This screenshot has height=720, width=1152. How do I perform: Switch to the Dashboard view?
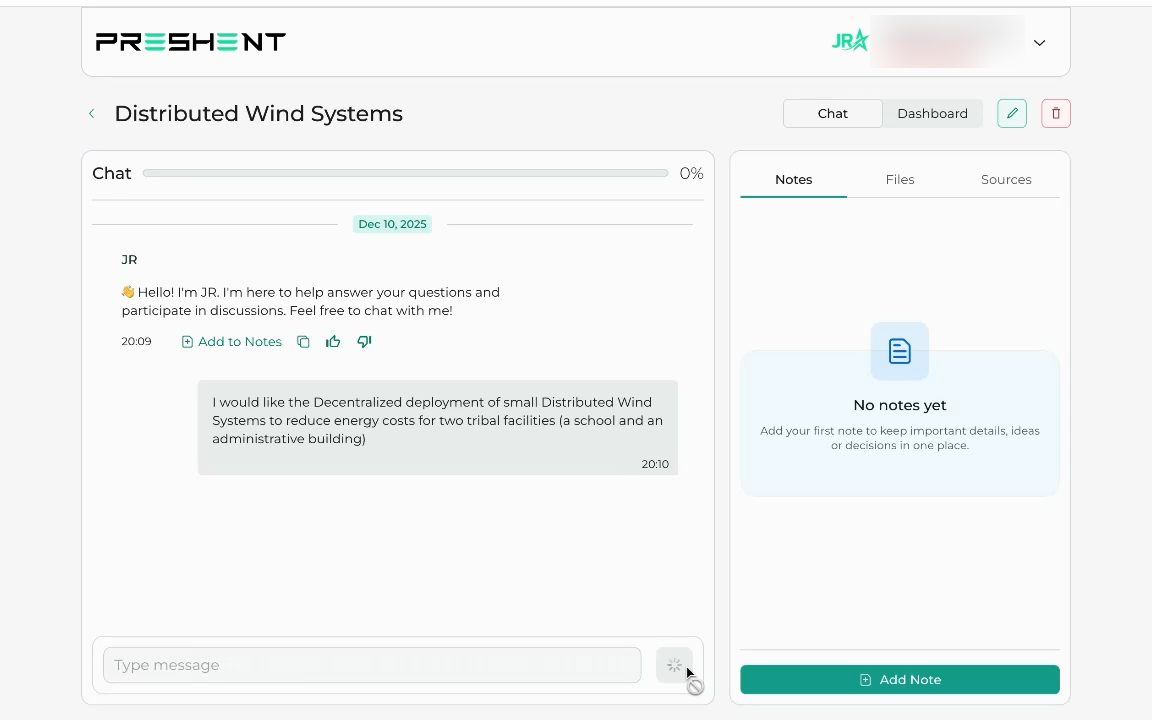click(932, 113)
